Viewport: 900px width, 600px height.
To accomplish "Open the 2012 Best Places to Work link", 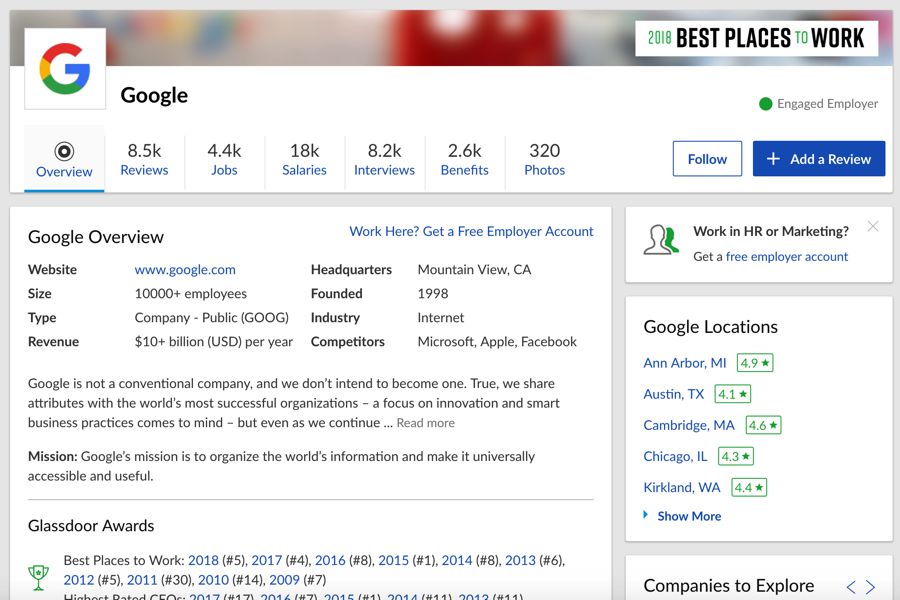I will pos(79,580).
